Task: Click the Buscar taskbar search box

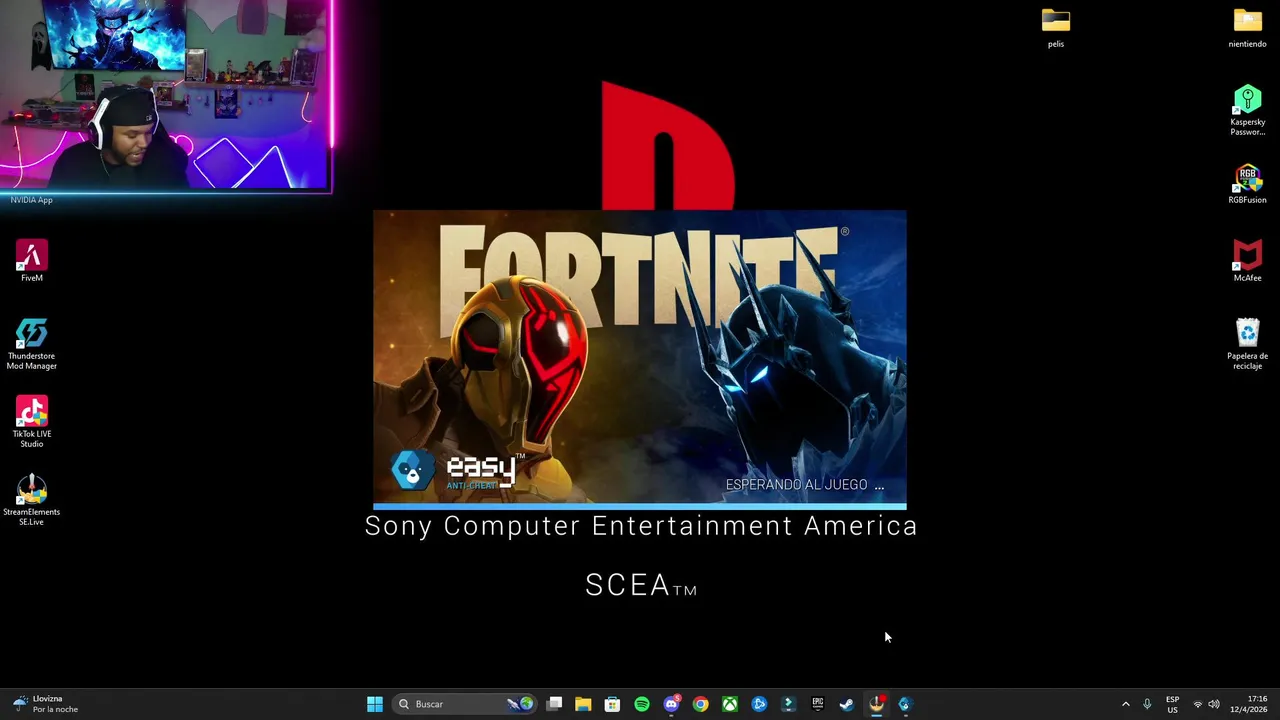Action: 464,704
